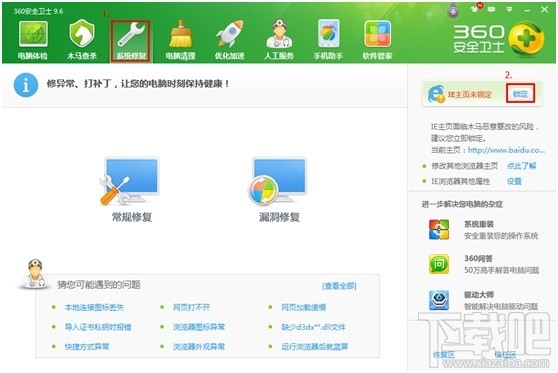Open 导入证书私钥时报错 issue link
Viewport: 558px width, 373px height.
(98, 327)
